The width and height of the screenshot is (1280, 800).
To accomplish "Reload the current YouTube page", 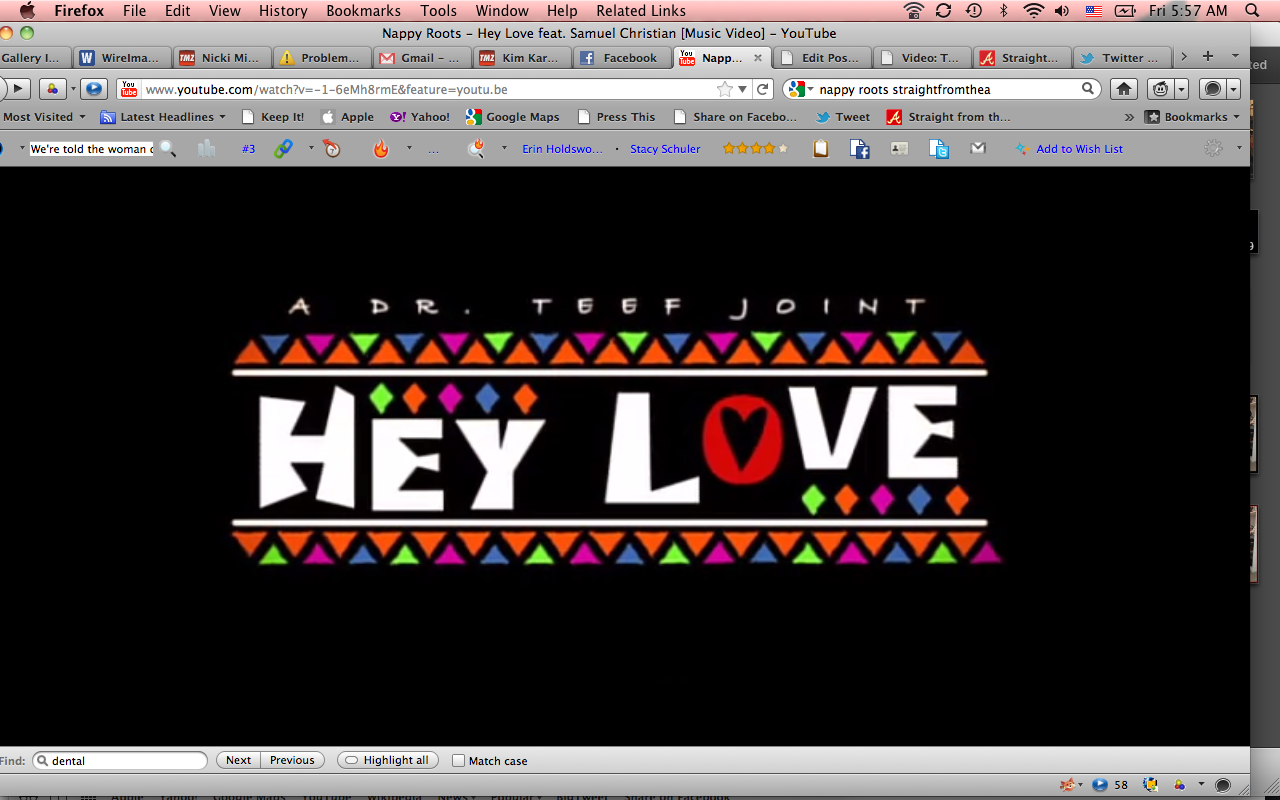I will [763, 89].
